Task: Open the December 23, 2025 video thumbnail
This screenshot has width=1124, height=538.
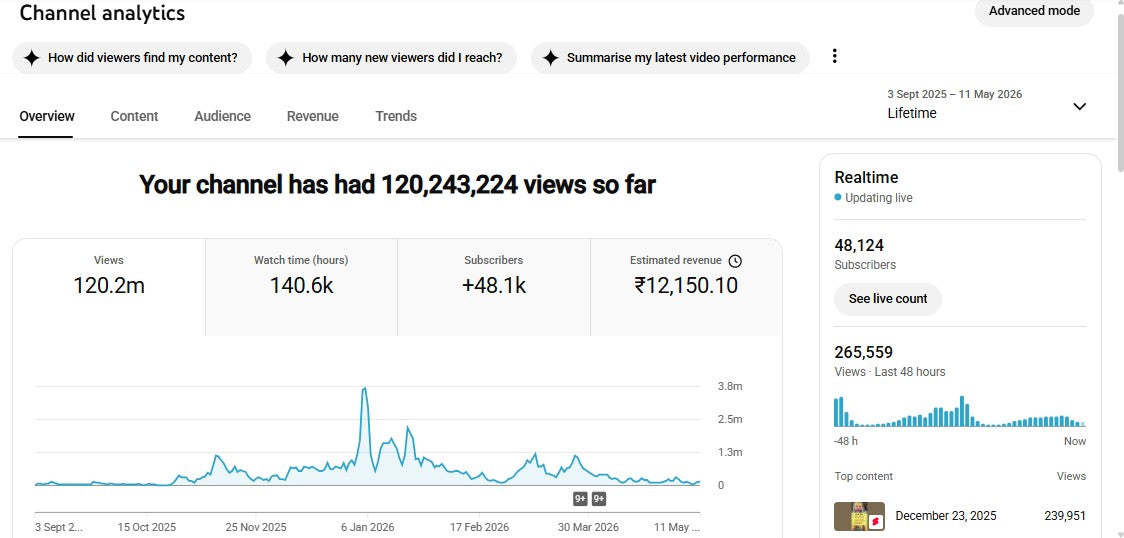Action: [x=859, y=517]
